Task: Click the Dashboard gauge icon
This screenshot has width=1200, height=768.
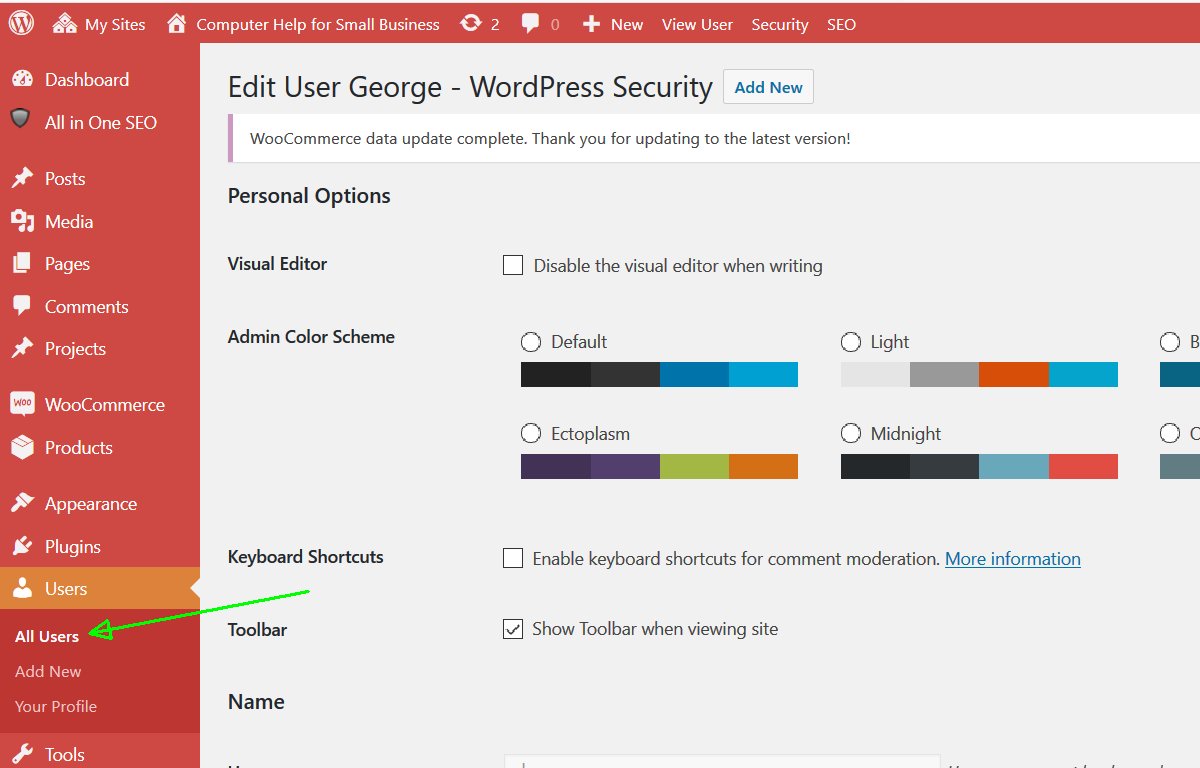Action: 22,80
